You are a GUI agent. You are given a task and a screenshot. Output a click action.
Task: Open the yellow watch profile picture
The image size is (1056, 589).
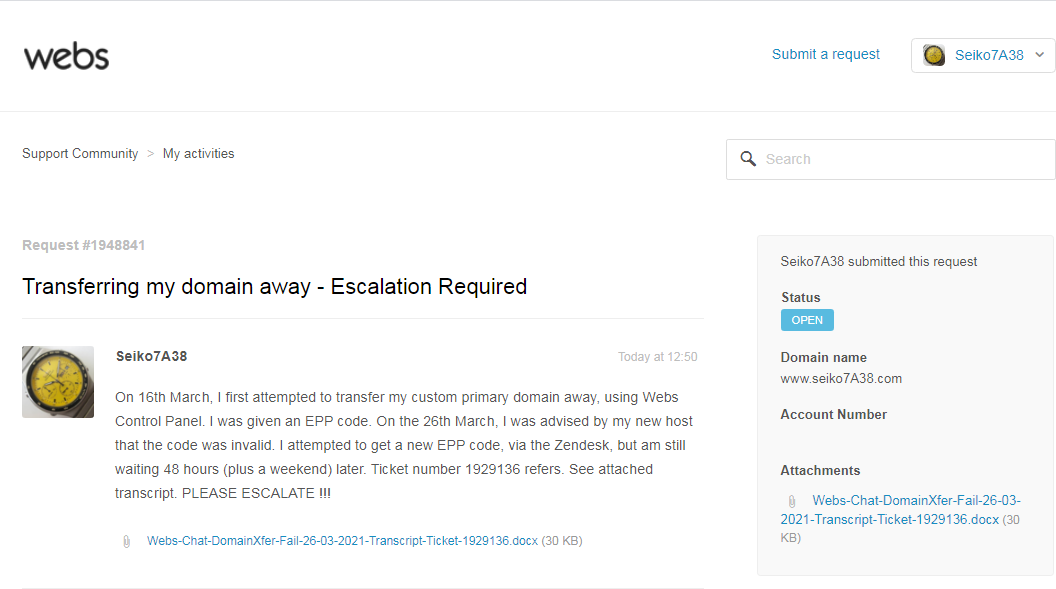pyautogui.click(x=58, y=382)
